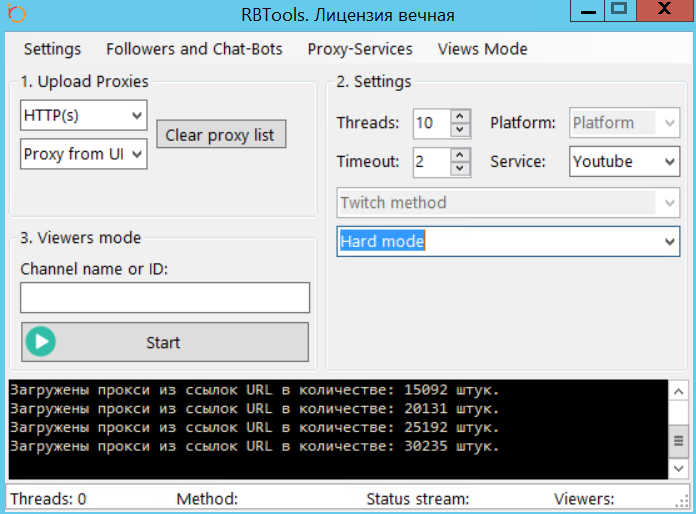Open Followers and Chat-Bots menu

(194, 49)
